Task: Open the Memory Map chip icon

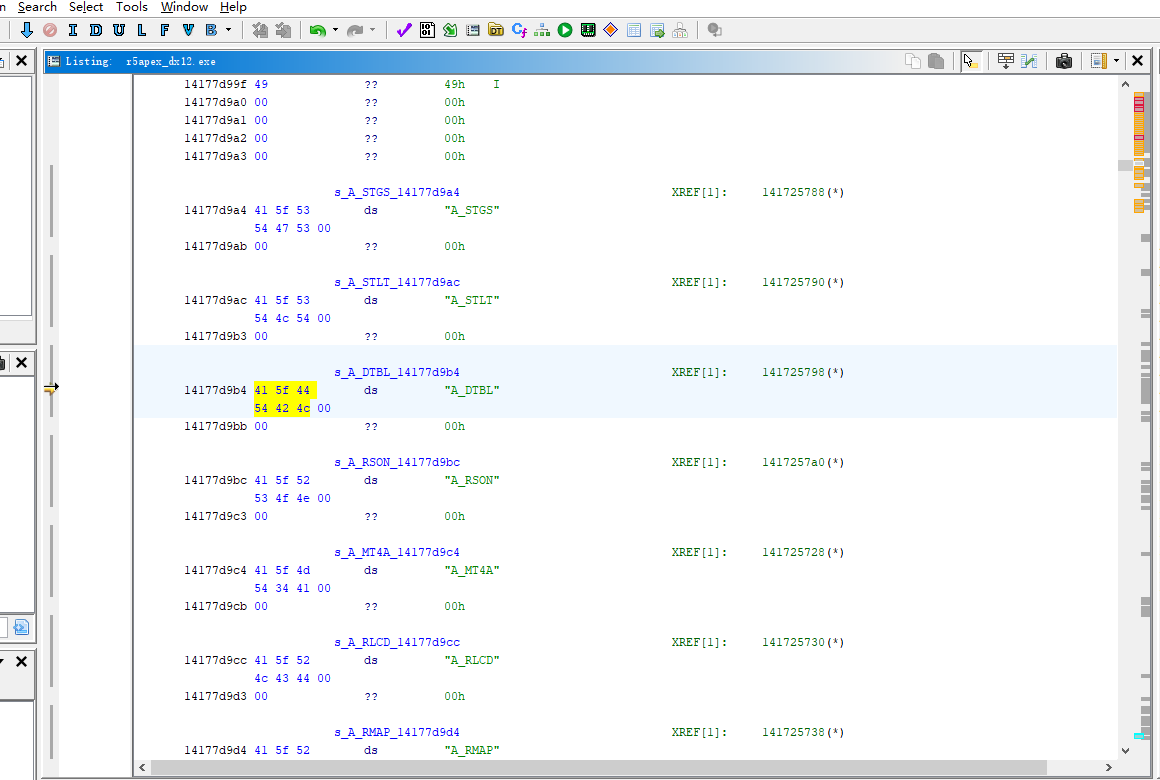Action: (588, 30)
